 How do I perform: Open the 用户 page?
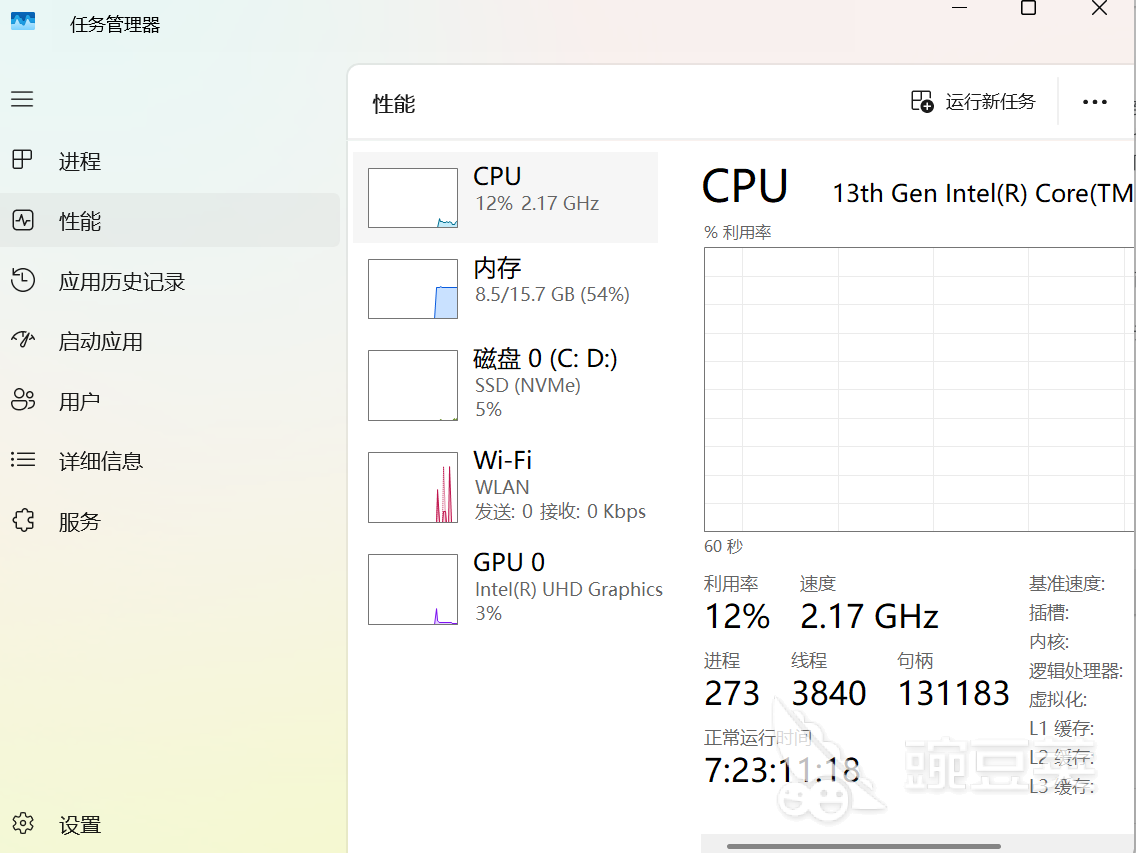pyautogui.click(x=170, y=401)
